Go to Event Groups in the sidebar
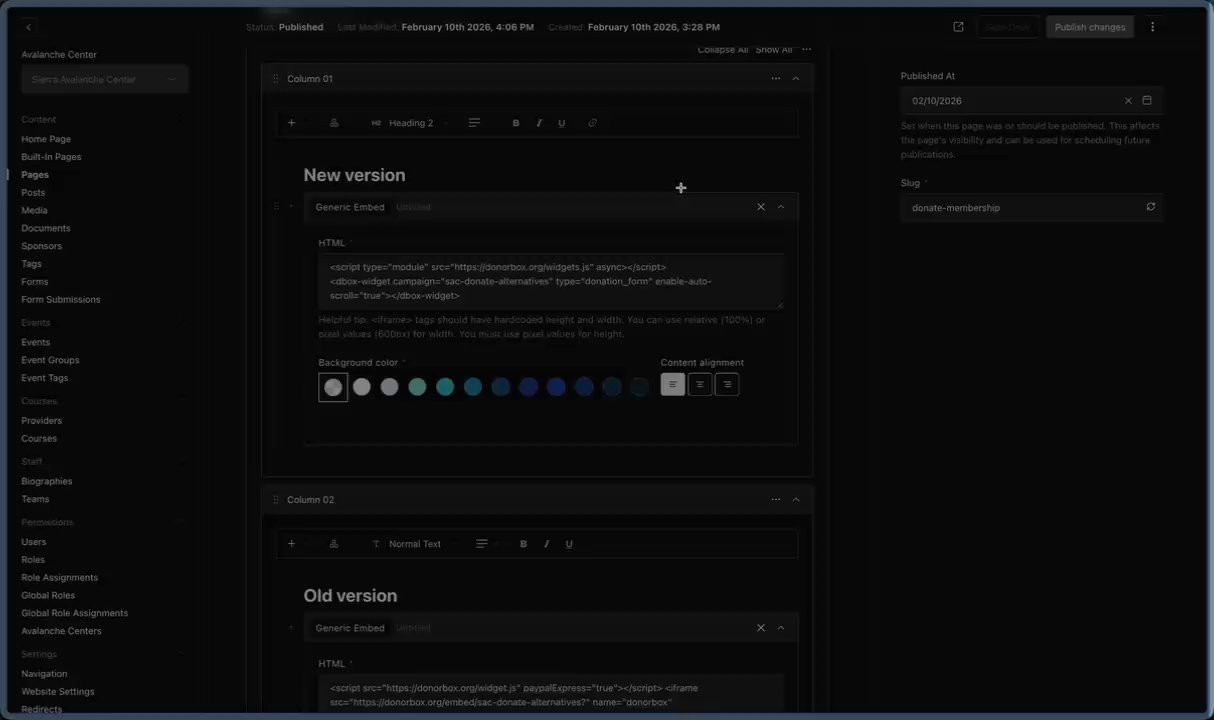The width and height of the screenshot is (1214, 720). 50,360
